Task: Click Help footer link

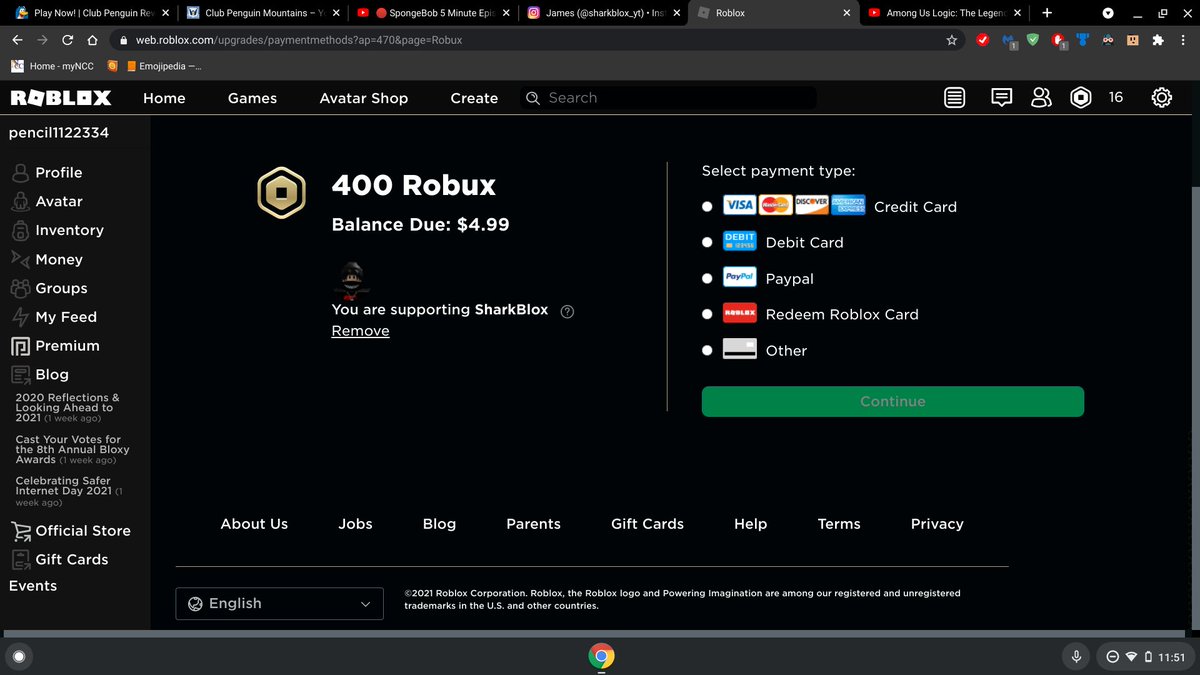Action: pos(750,524)
